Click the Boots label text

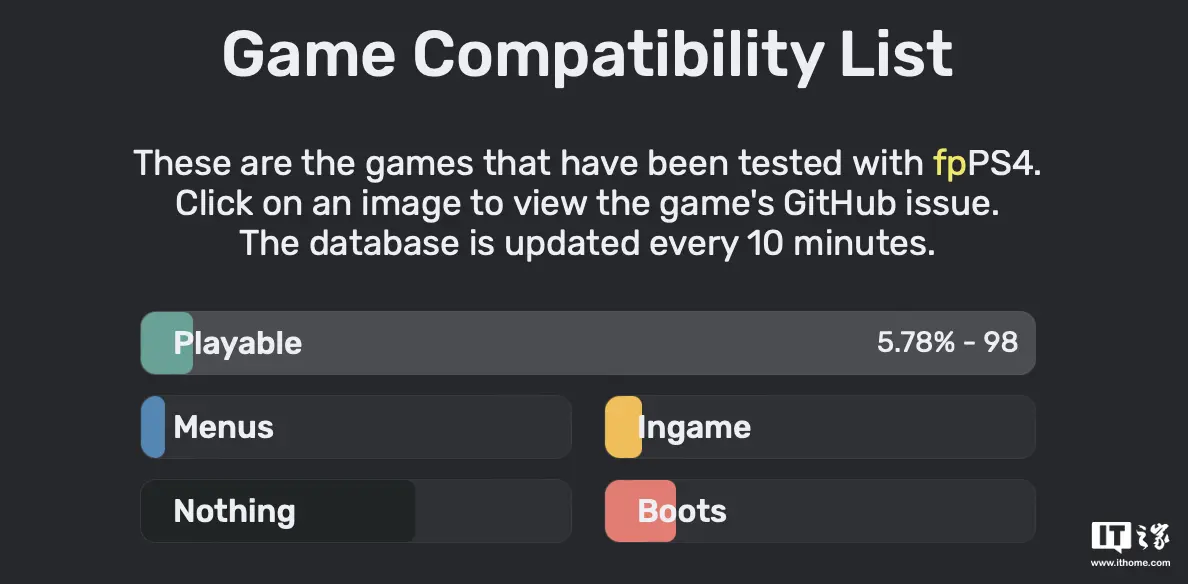pyautogui.click(x=682, y=511)
